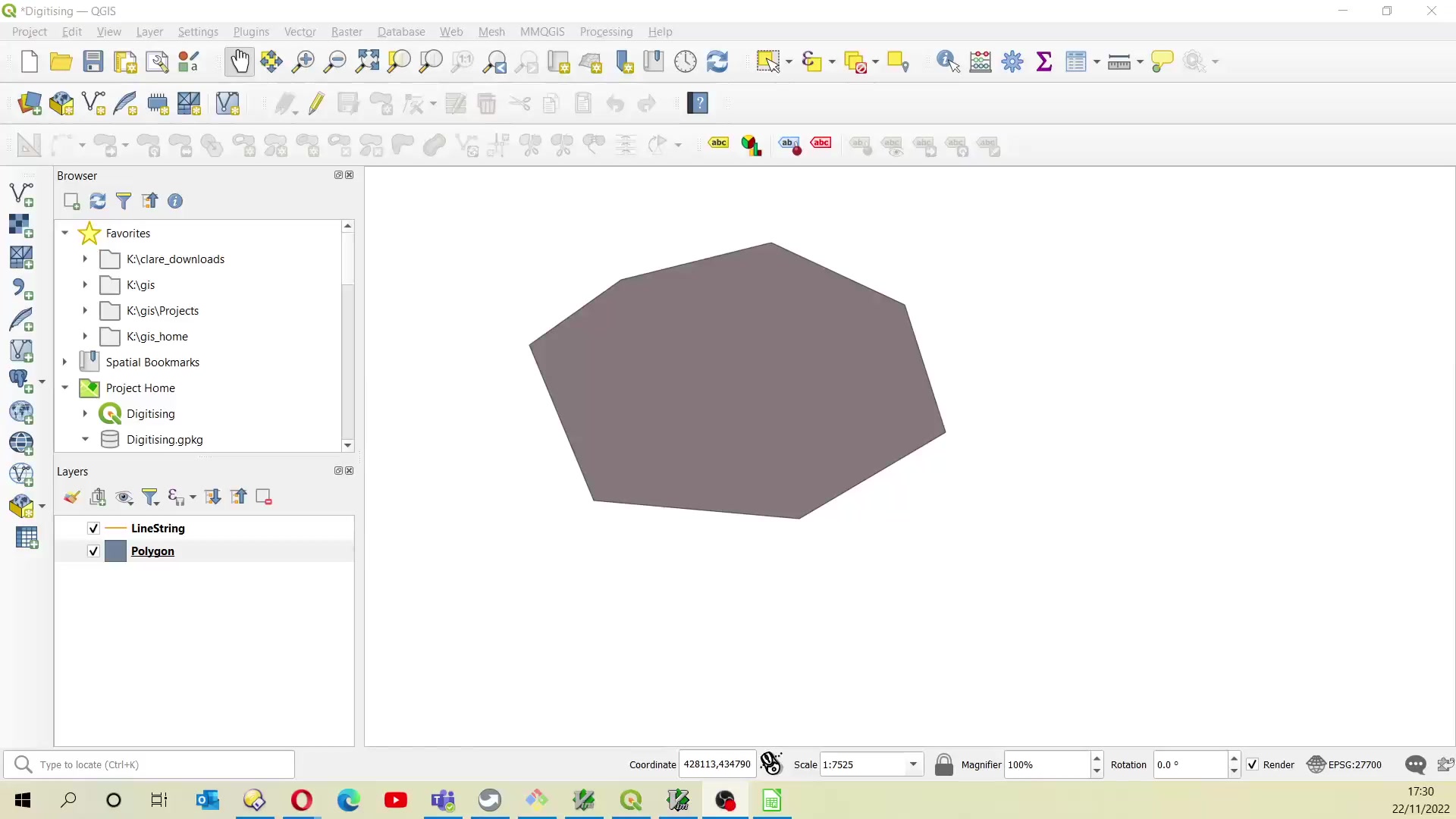Open the Temporal Controller panel
Screen dimensions: 1456x819
pos(686,61)
